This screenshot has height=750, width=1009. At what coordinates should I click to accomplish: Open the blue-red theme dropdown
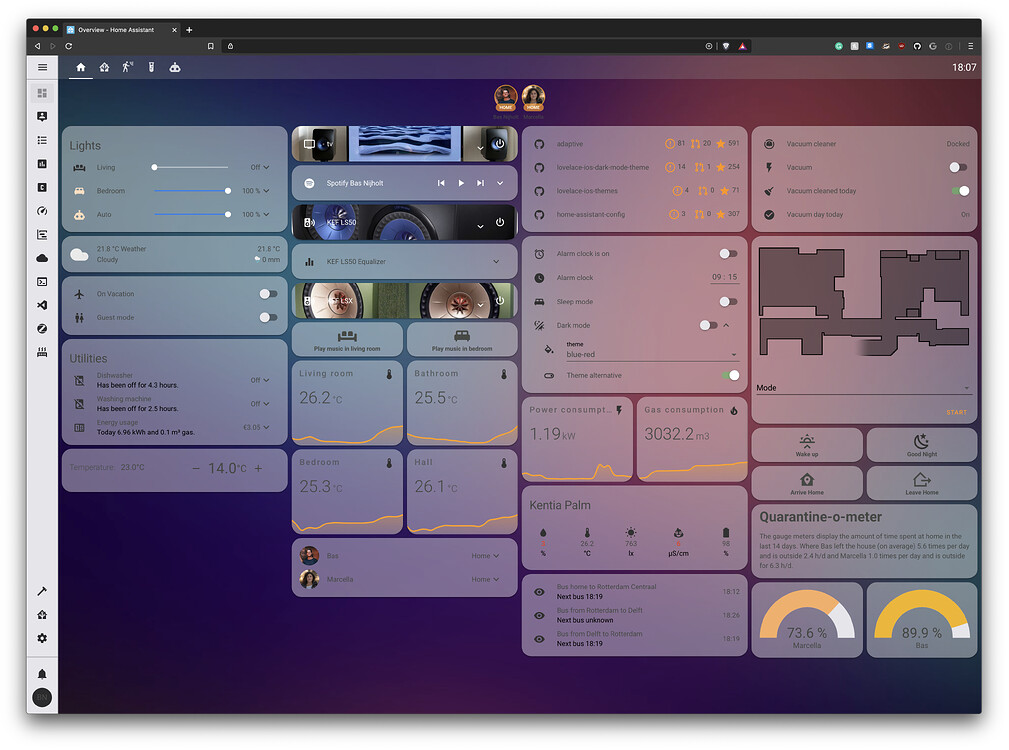[x=735, y=354]
